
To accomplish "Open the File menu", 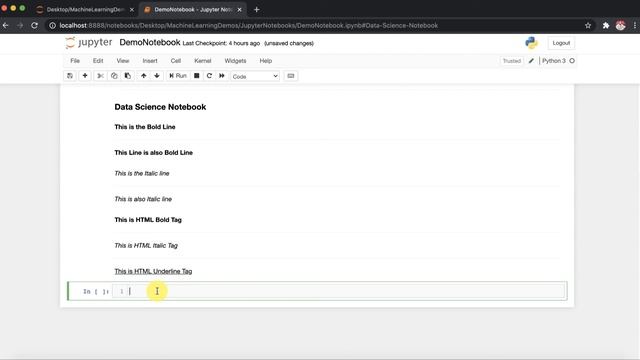I will pyautogui.click(x=75, y=61).
